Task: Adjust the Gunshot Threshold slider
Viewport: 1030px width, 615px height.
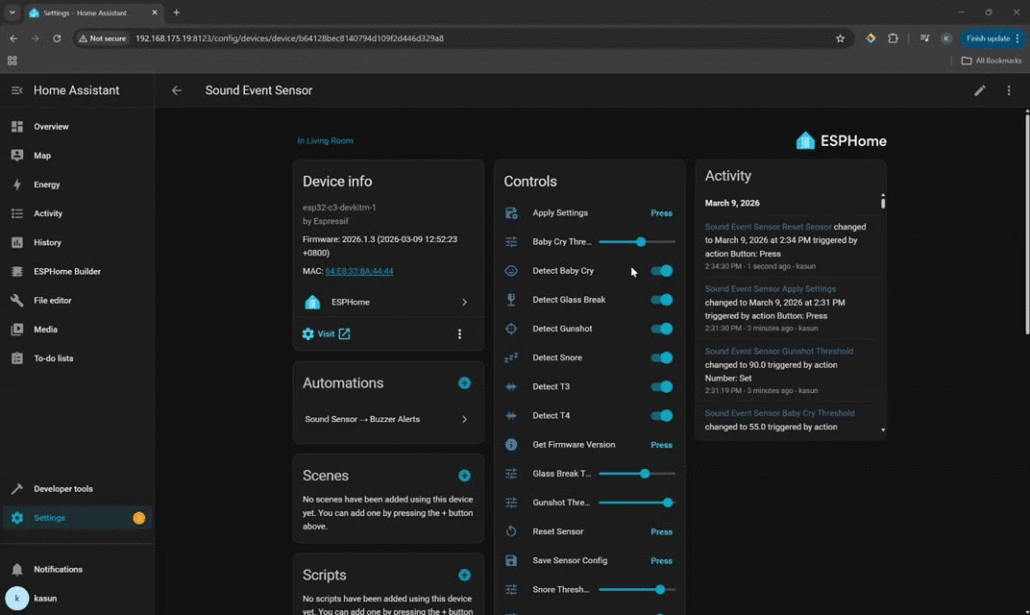Action: pos(667,503)
